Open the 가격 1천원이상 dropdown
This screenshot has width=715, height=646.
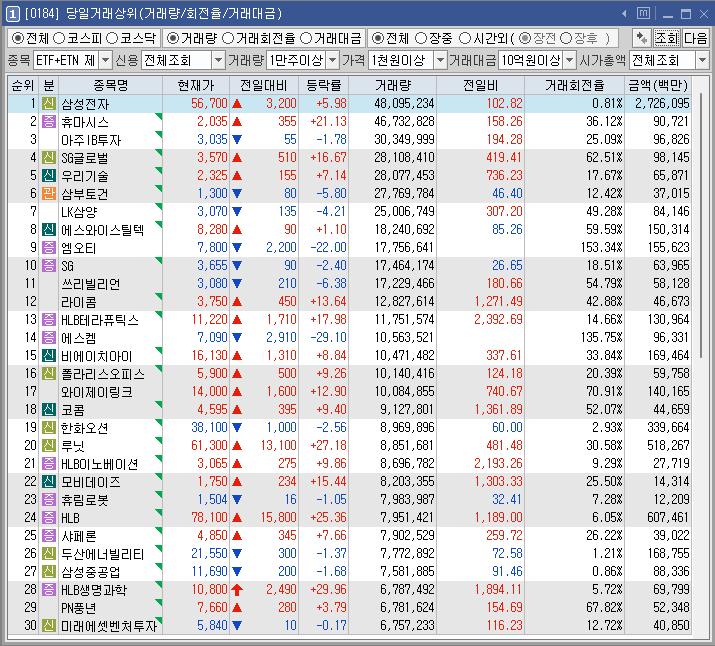pyautogui.click(x=440, y=60)
